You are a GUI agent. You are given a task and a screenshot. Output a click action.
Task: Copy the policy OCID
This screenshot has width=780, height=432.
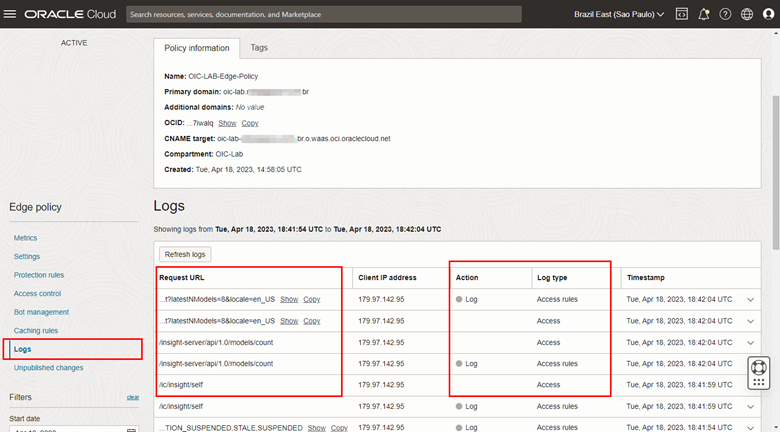point(250,123)
